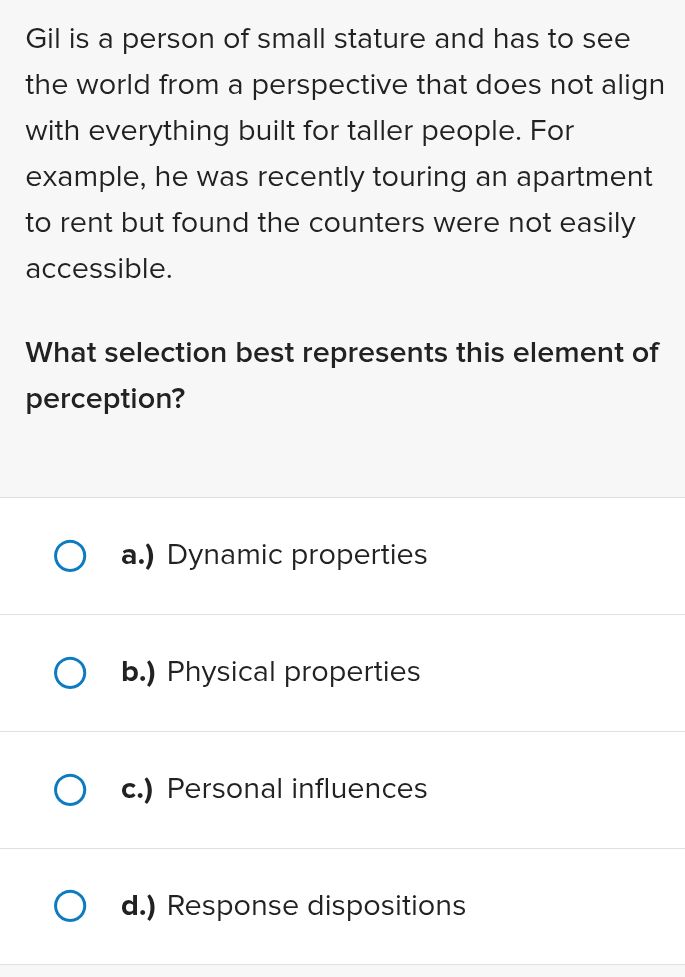Pick the Response dispositions radio circle
This screenshot has height=977, width=685.
[x=70, y=906]
